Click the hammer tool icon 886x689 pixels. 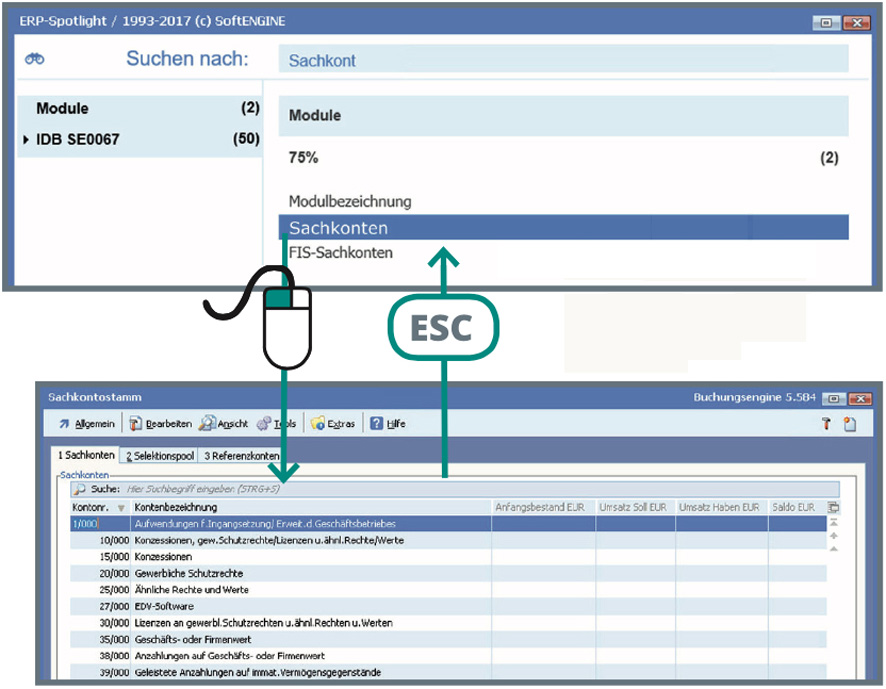(826, 424)
